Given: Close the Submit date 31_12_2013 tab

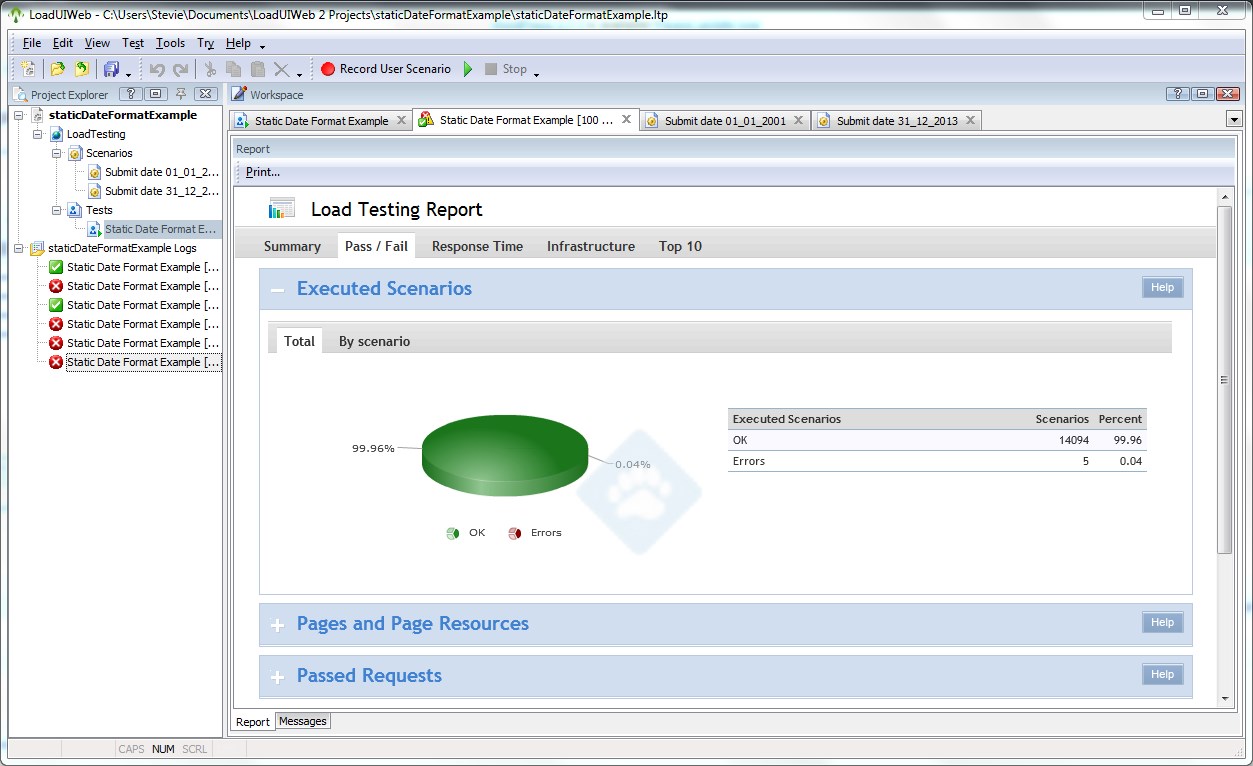Looking at the screenshot, I should click(x=969, y=120).
